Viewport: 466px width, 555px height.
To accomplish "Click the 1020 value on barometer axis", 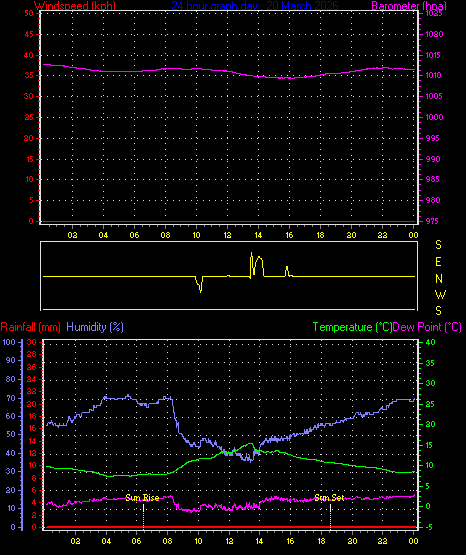I will (x=434, y=34).
